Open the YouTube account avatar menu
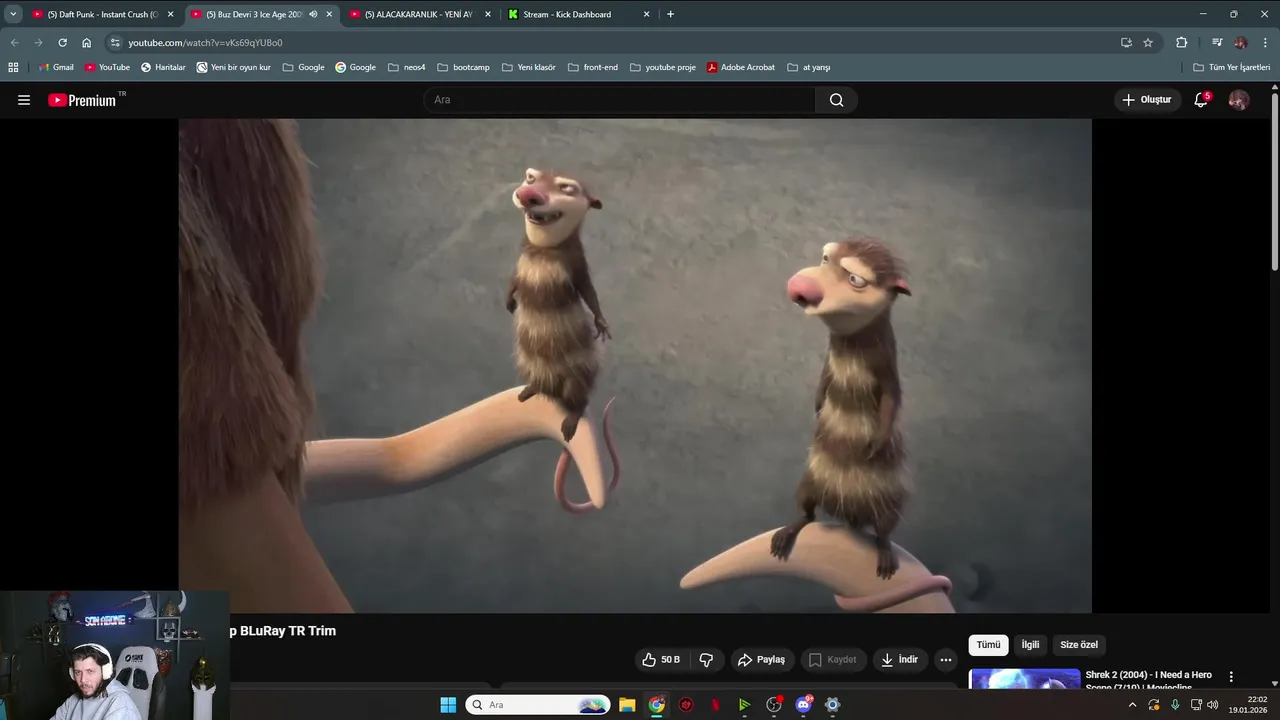The width and height of the screenshot is (1280, 720). [x=1238, y=100]
